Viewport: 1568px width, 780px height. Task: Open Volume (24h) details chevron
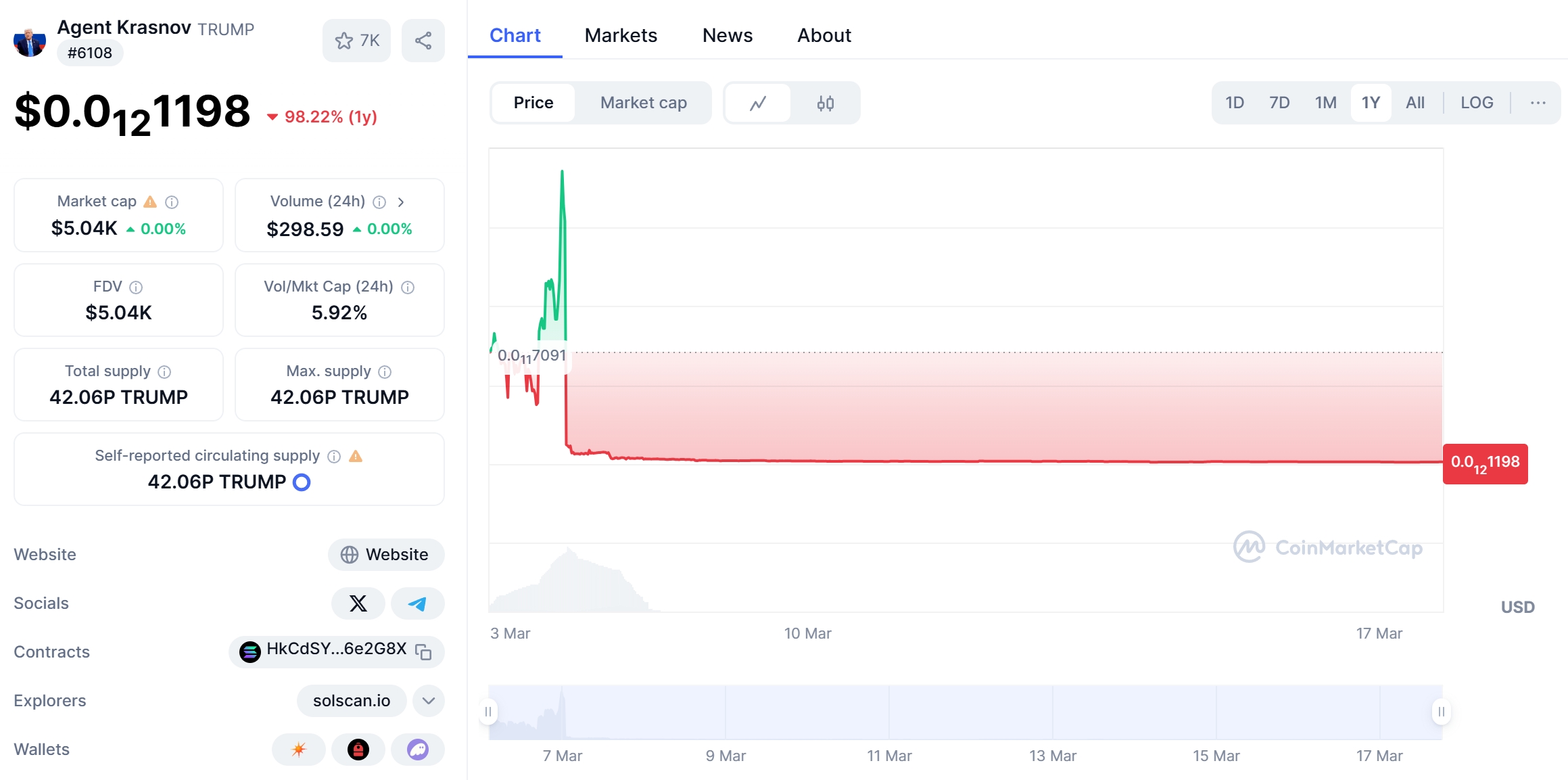(x=401, y=202)
